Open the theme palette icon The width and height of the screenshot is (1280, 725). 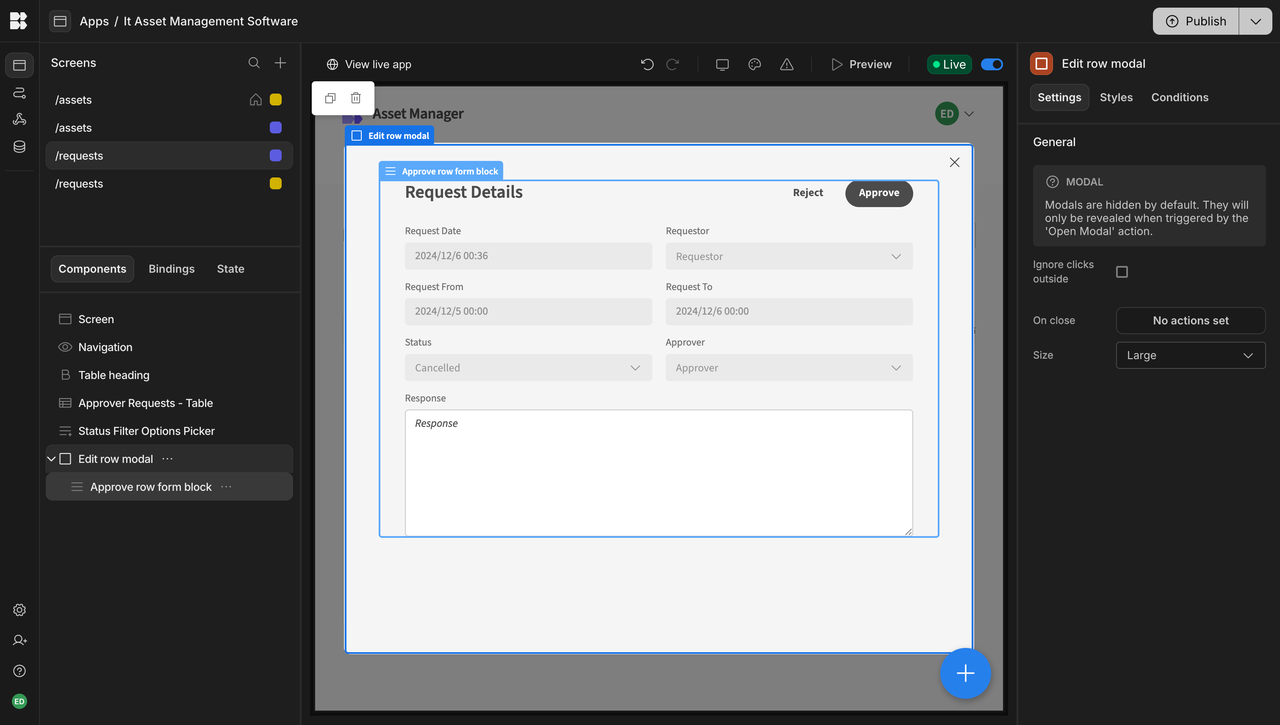[755, 64]
